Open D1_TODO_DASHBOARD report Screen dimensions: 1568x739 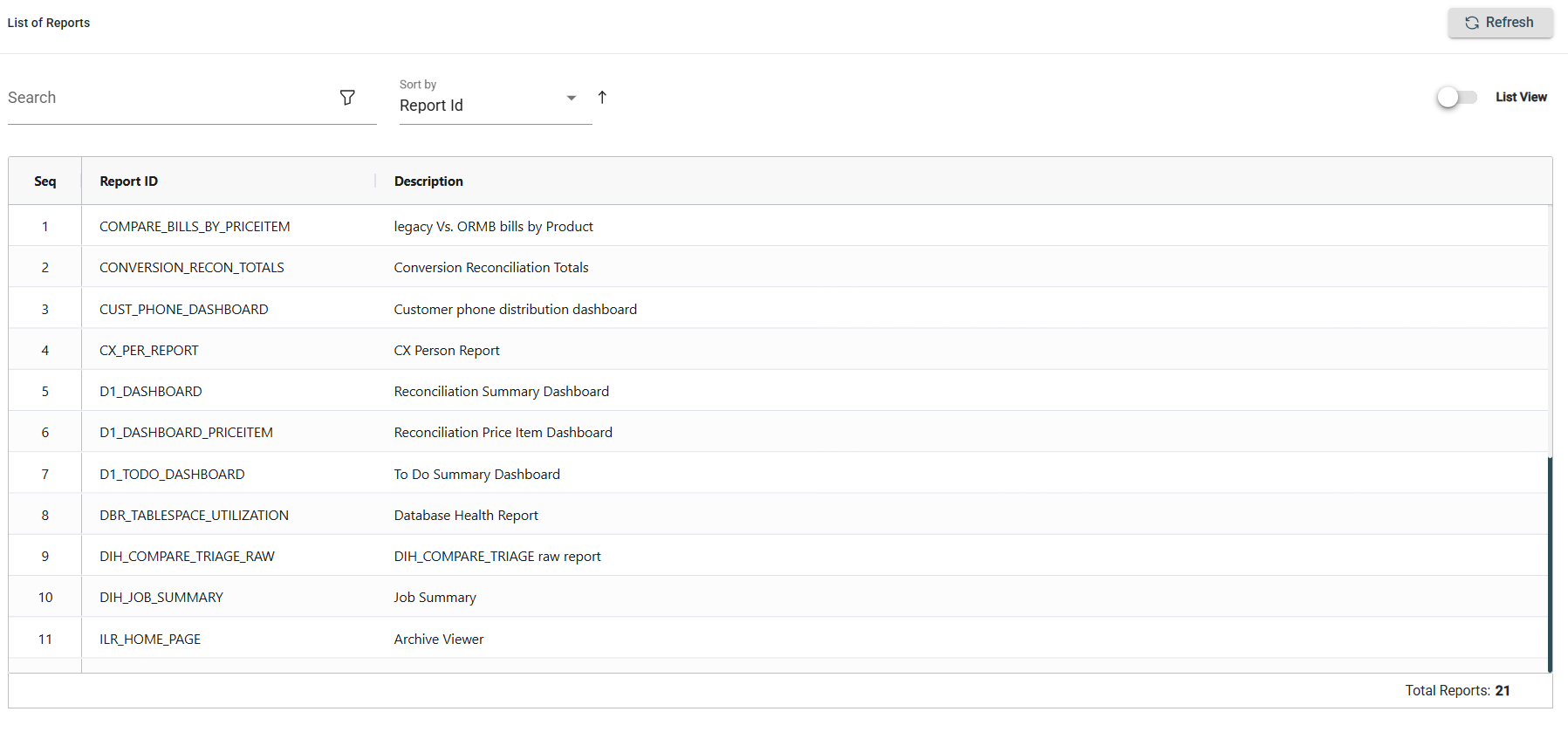coord(172,475)
